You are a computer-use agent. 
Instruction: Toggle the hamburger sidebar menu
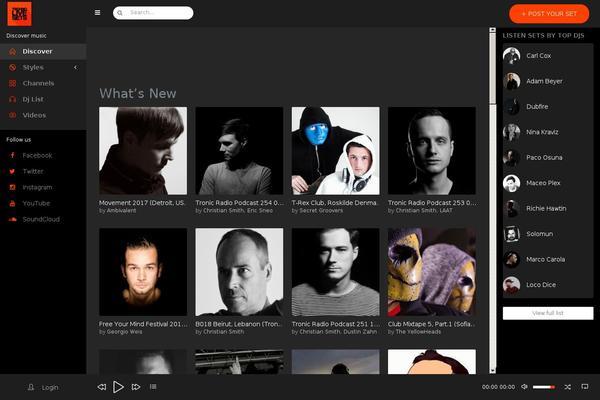click(98, 13)
